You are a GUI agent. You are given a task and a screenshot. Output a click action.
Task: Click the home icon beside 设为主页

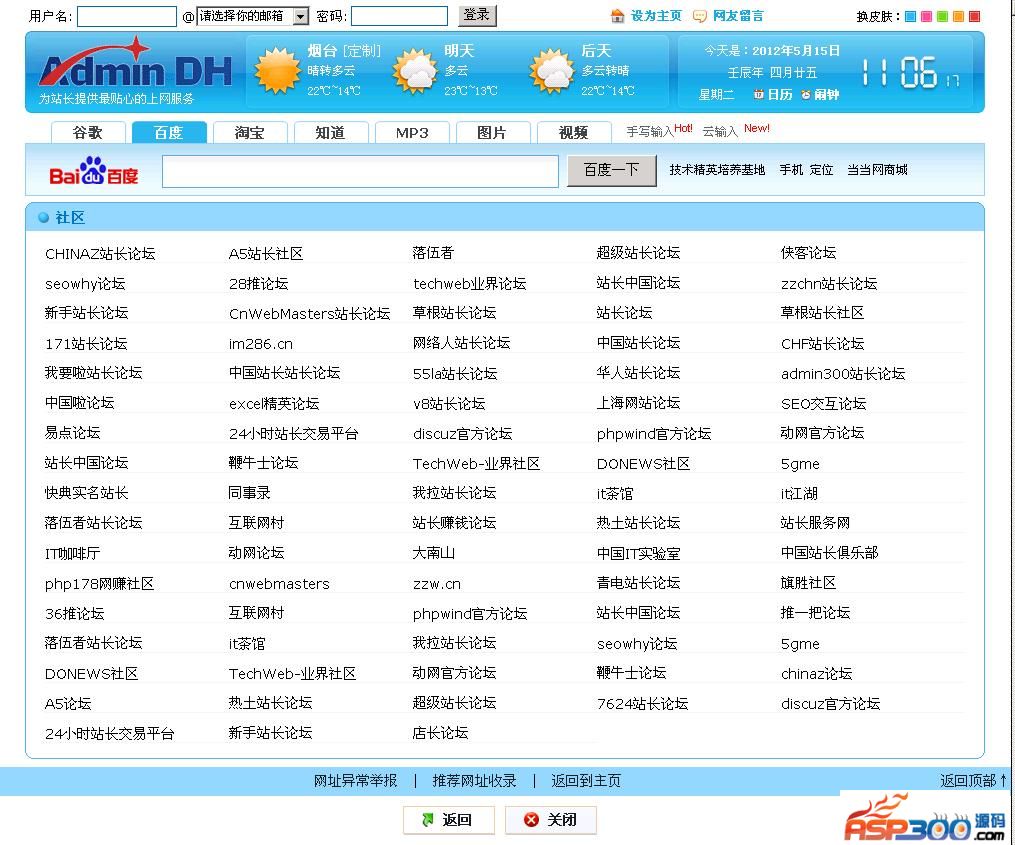pos(618,16)
